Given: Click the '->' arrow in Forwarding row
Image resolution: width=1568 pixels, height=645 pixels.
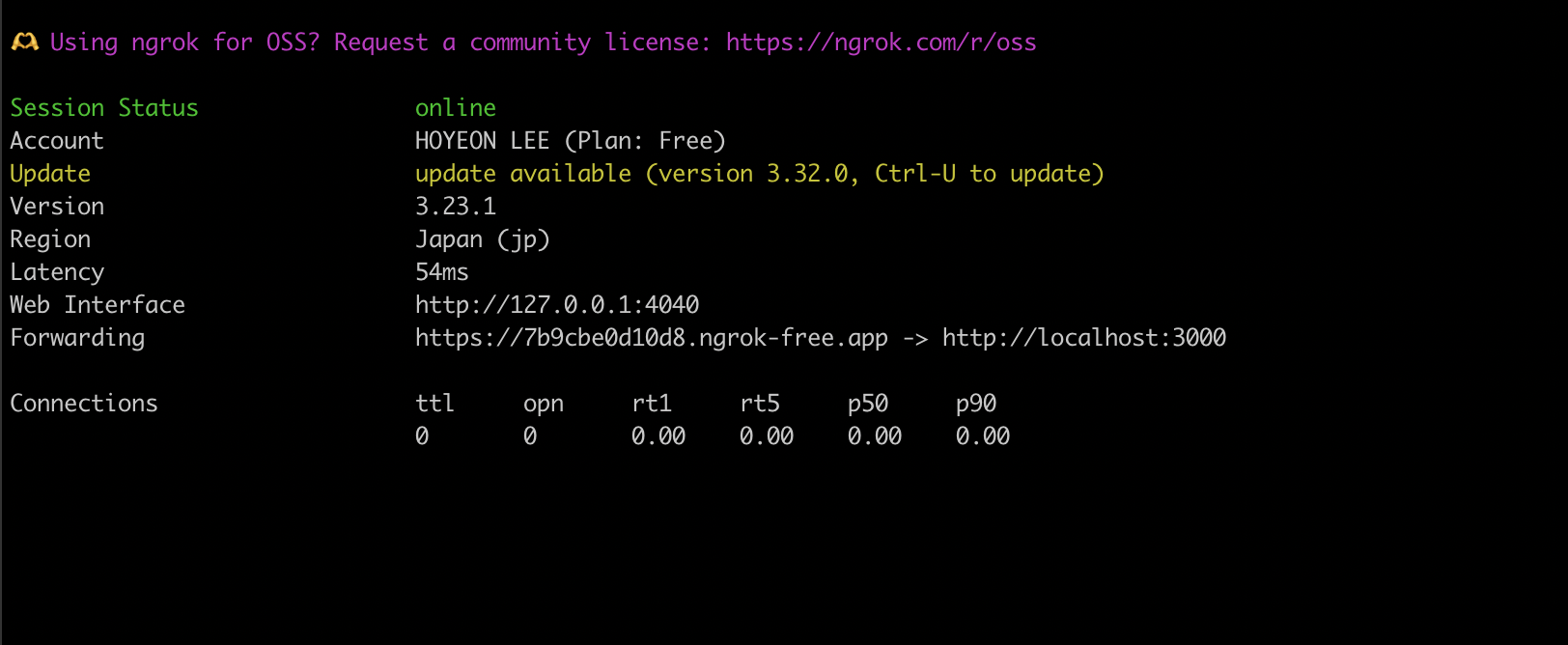Looking at the screenshot, I should pos(916,339).
